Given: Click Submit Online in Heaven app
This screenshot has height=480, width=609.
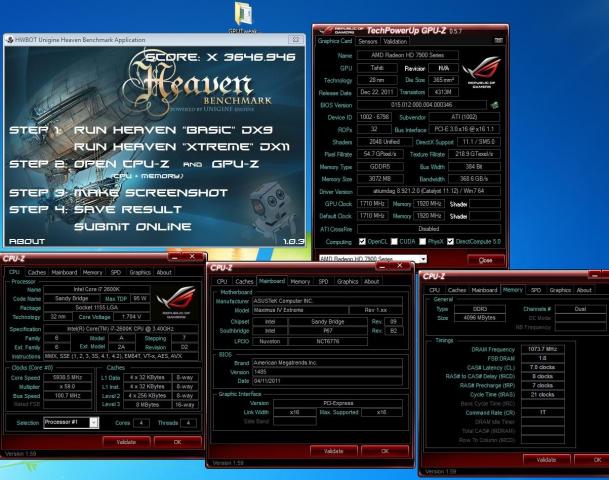Looking at the screenshot, I should [x=132, y=227].
